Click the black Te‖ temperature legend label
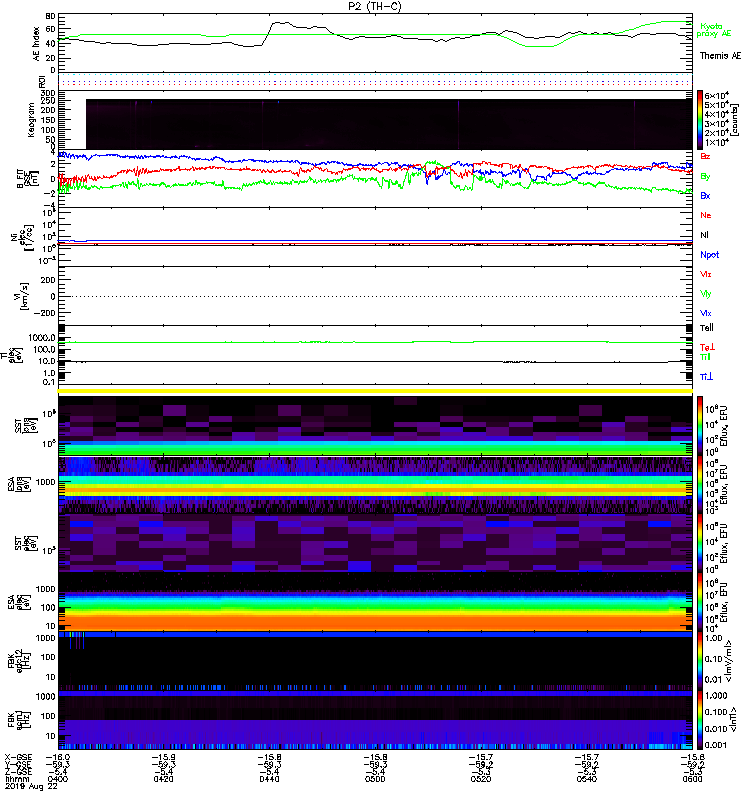The height and width of the screenshot is (800, 750). pos(706,328)
